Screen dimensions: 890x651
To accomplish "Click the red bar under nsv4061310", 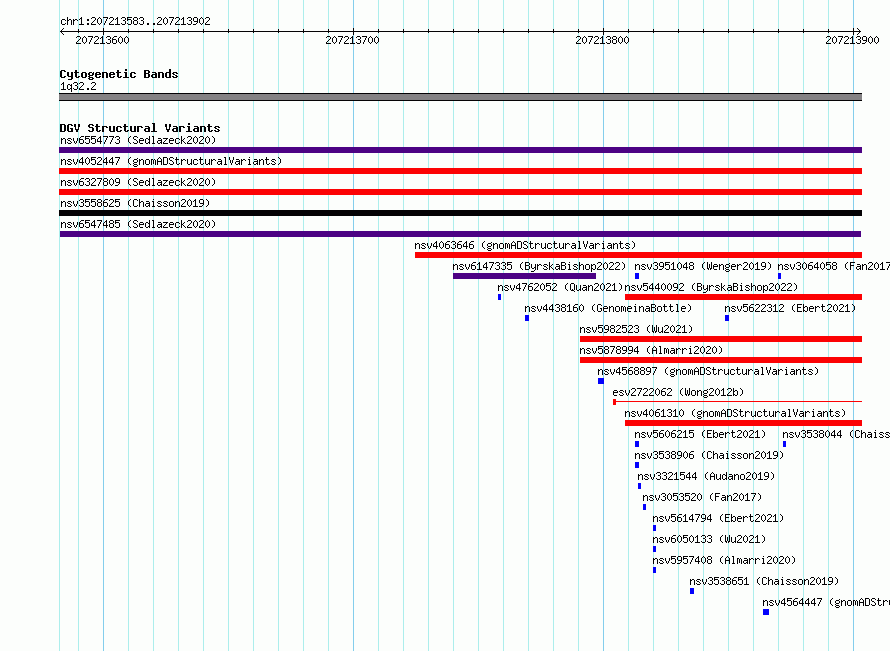I will 744,423.
